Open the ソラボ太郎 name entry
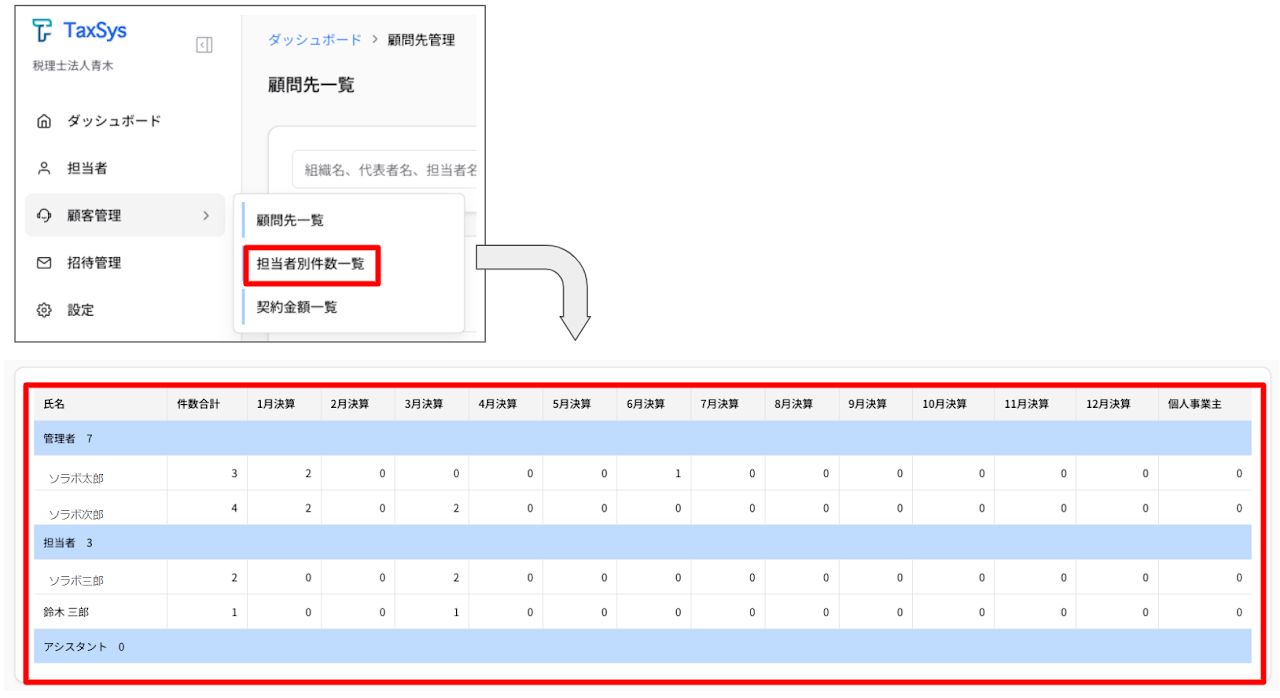1280x698 pixels. (76, 478)
